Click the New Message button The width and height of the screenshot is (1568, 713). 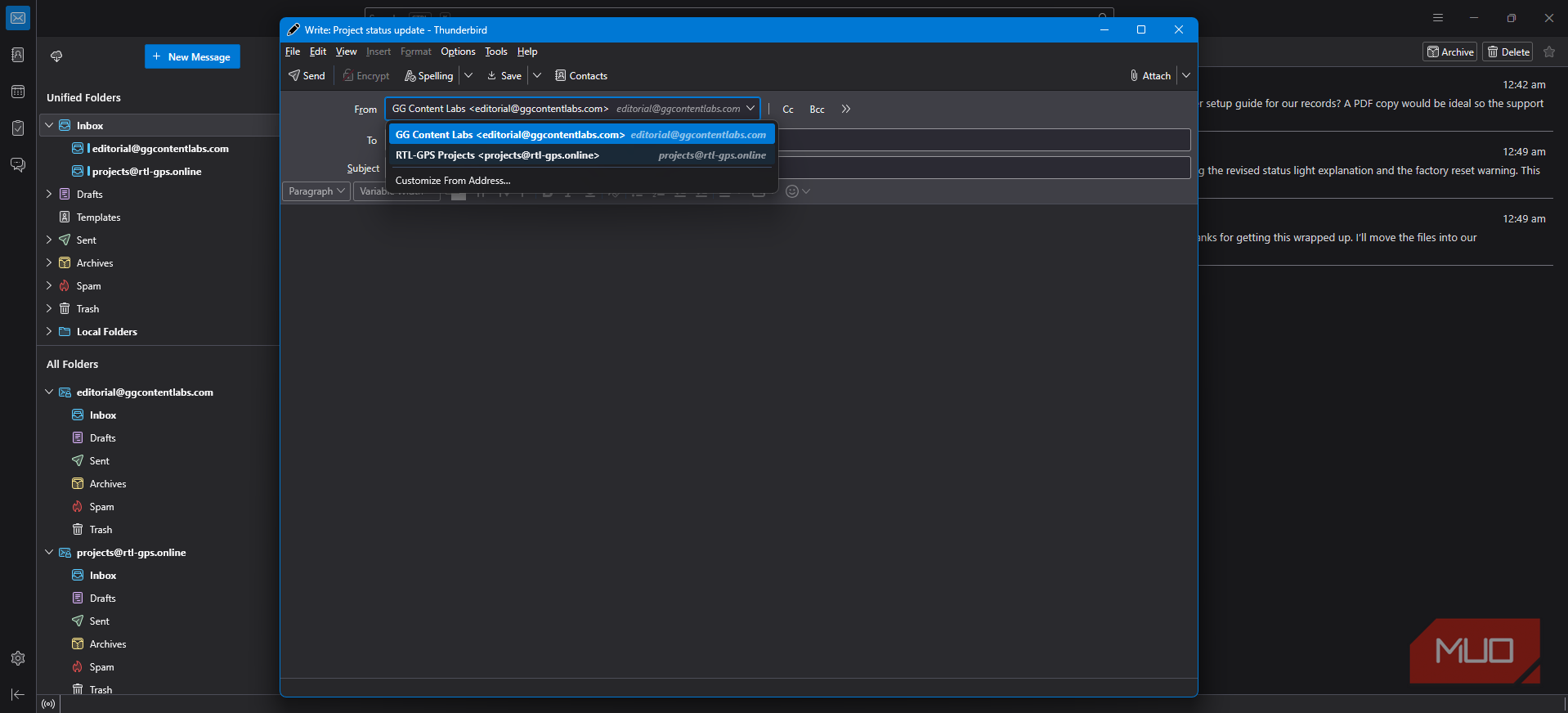pos(192,56)
